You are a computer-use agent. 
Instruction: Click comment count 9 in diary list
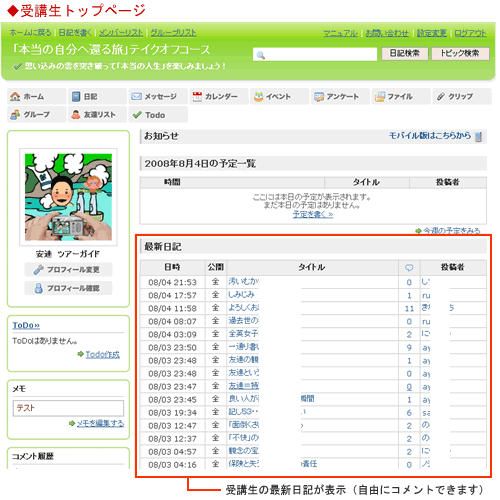(x=409, y=348)
